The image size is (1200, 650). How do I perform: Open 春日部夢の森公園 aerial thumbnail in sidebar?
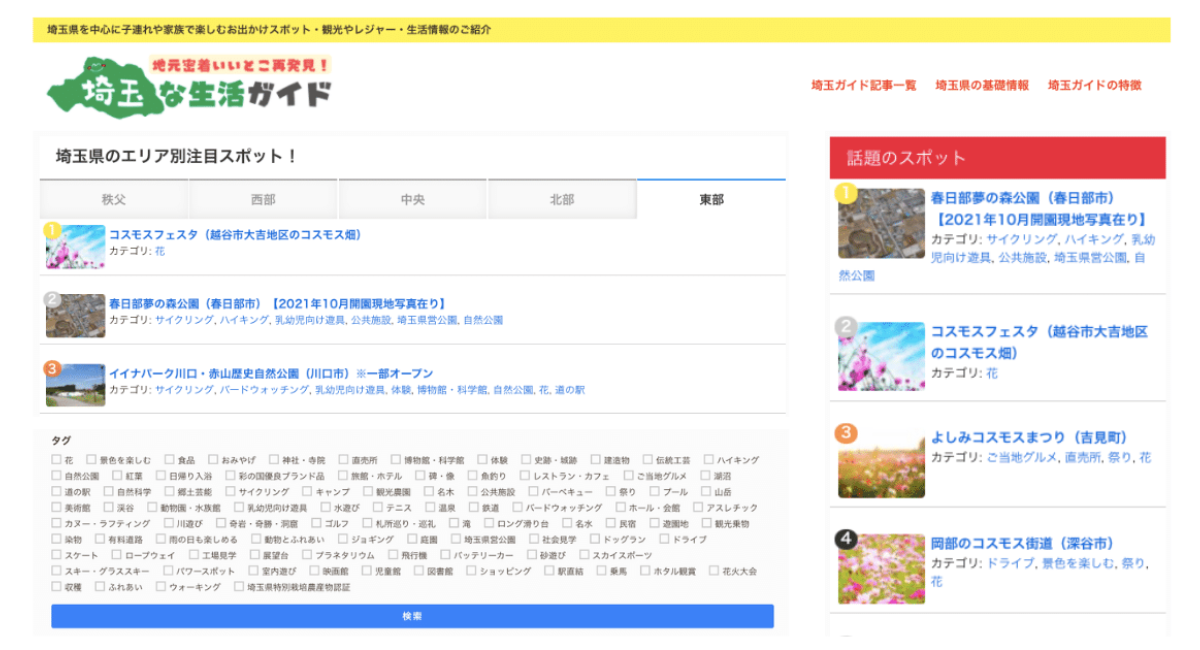(x=881, y=224)
